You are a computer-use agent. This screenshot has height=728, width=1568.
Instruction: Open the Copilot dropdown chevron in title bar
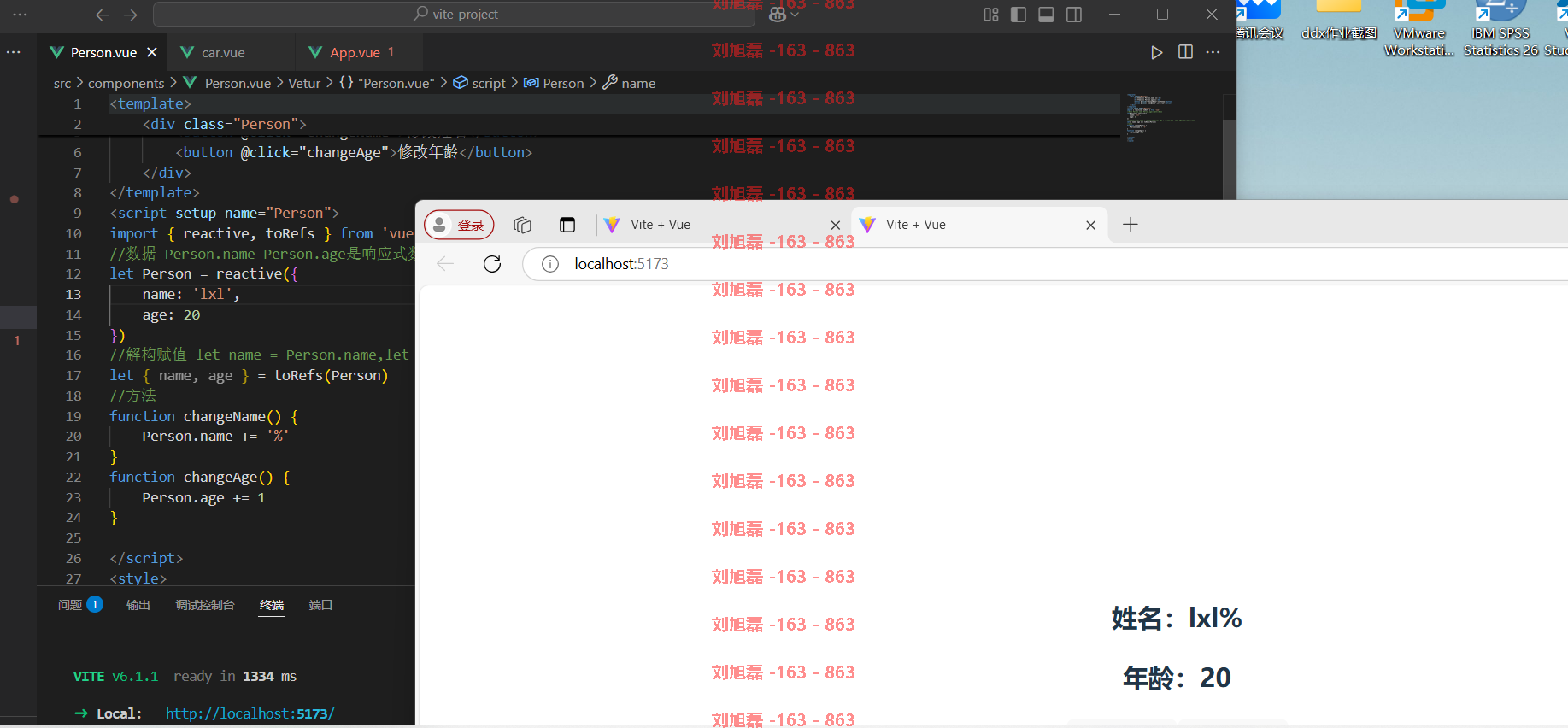795,15
